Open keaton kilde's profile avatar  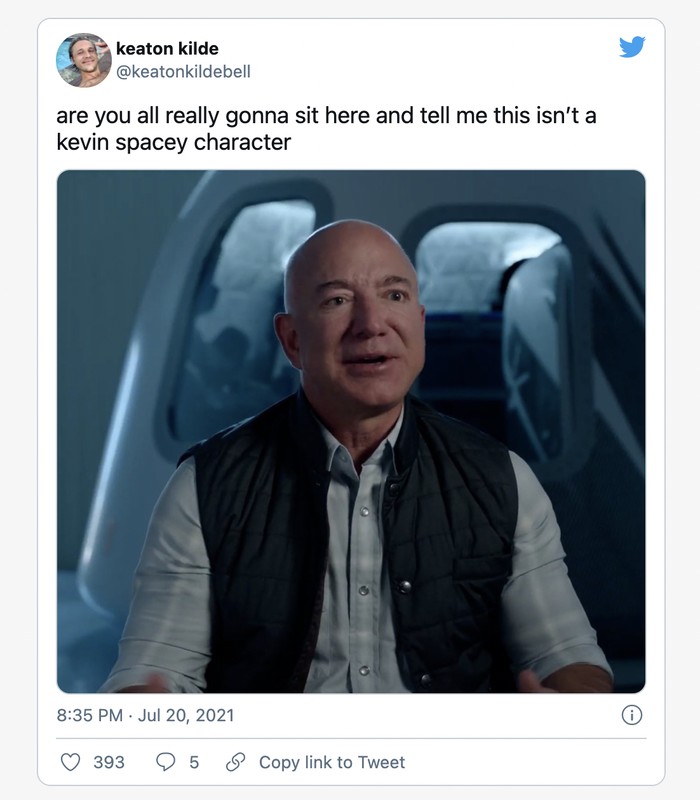click(x=84, y=60)
